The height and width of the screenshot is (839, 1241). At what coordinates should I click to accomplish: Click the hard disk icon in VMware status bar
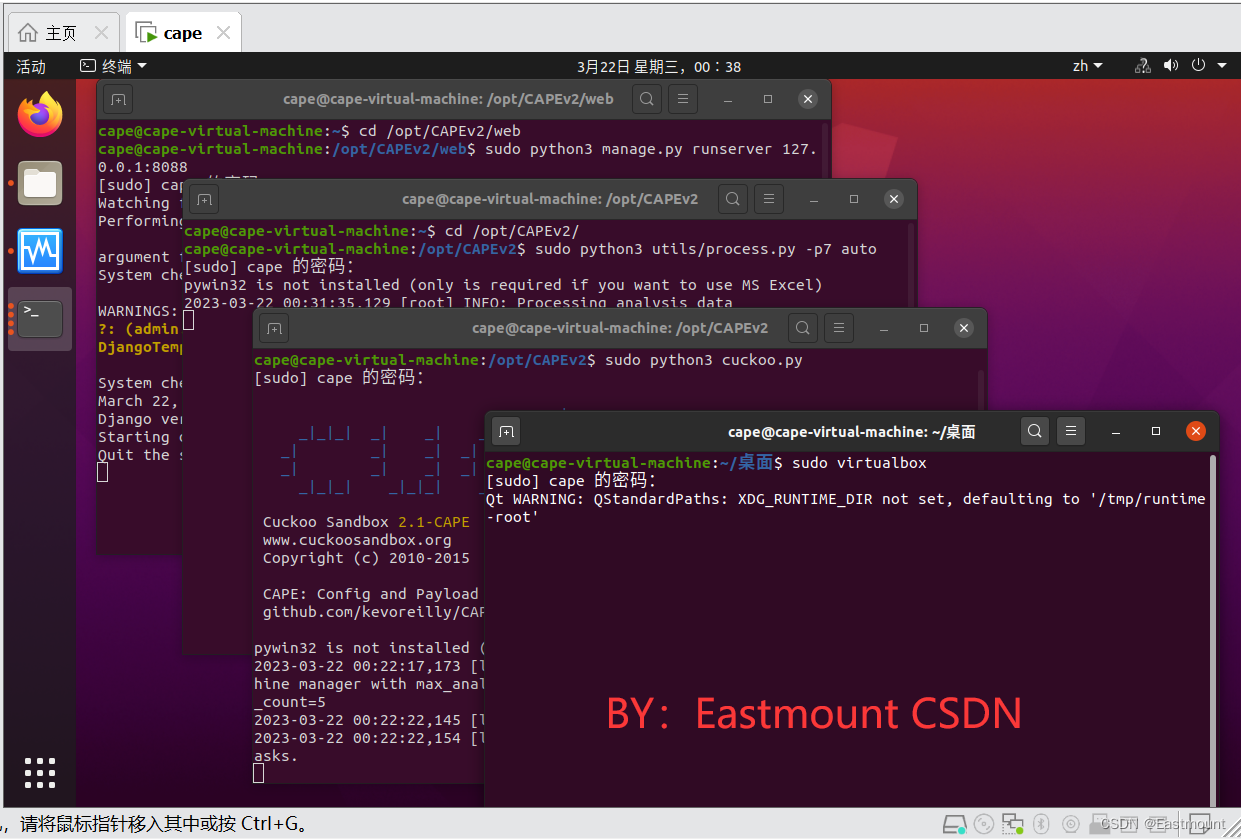tap(955, 824)
